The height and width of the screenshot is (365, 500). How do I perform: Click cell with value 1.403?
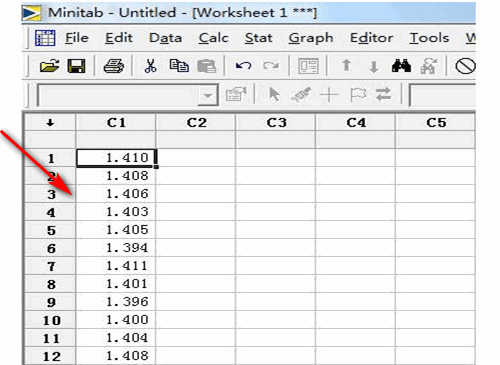pos(116,212)
